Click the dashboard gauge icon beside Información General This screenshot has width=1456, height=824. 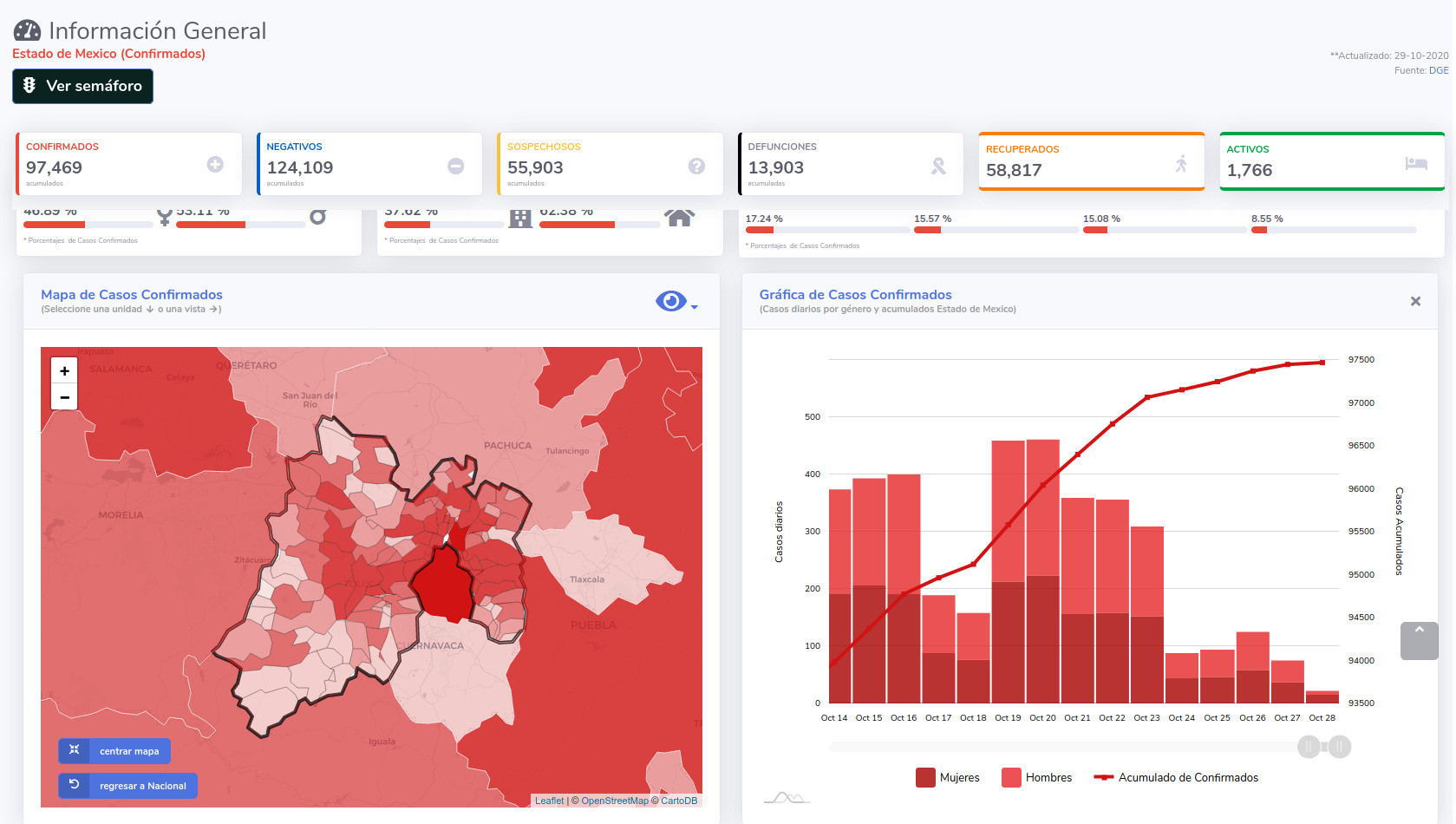27,30
